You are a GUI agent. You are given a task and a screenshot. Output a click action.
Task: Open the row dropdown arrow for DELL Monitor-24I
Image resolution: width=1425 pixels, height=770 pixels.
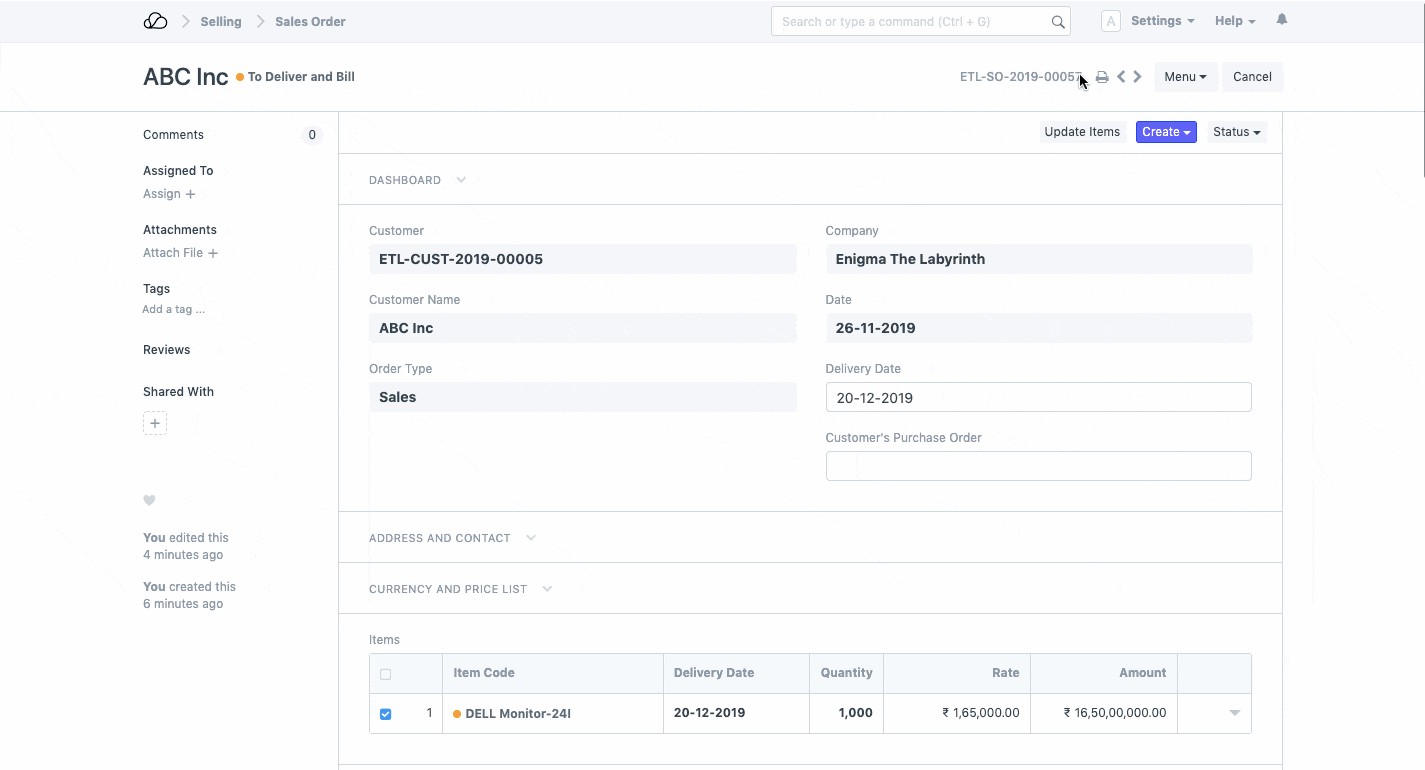pyautogui.click(x=1234, y=713)
